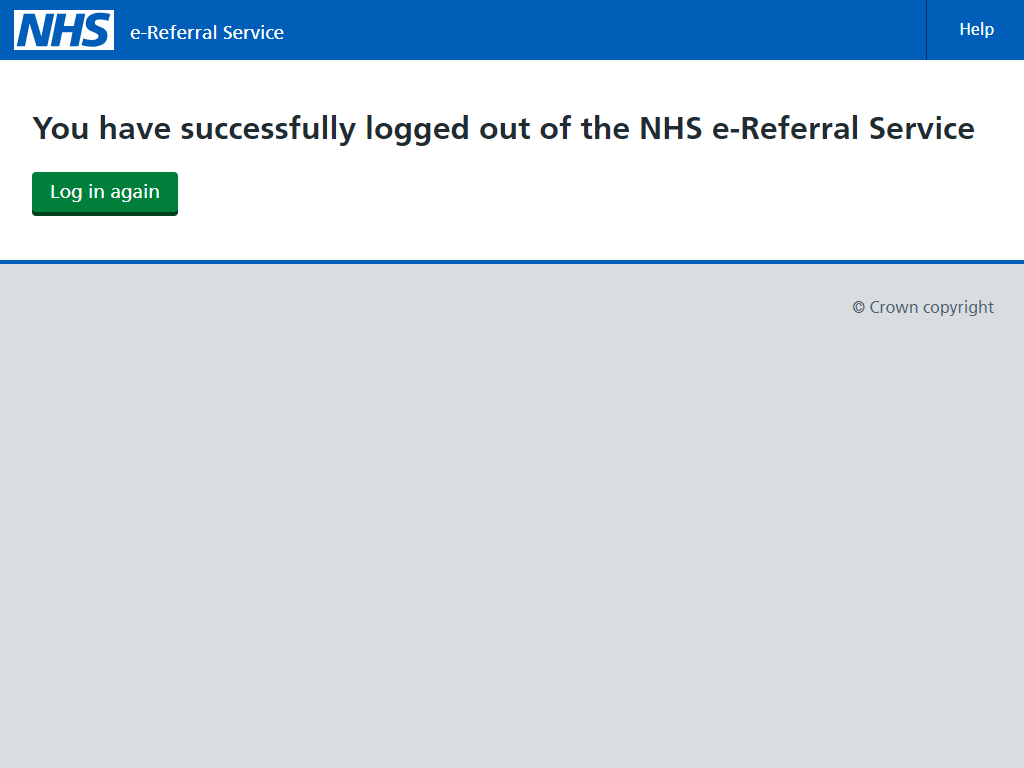Click the © symbol before Crown copyright
1024x768 pixels.
tap(859, 308)
